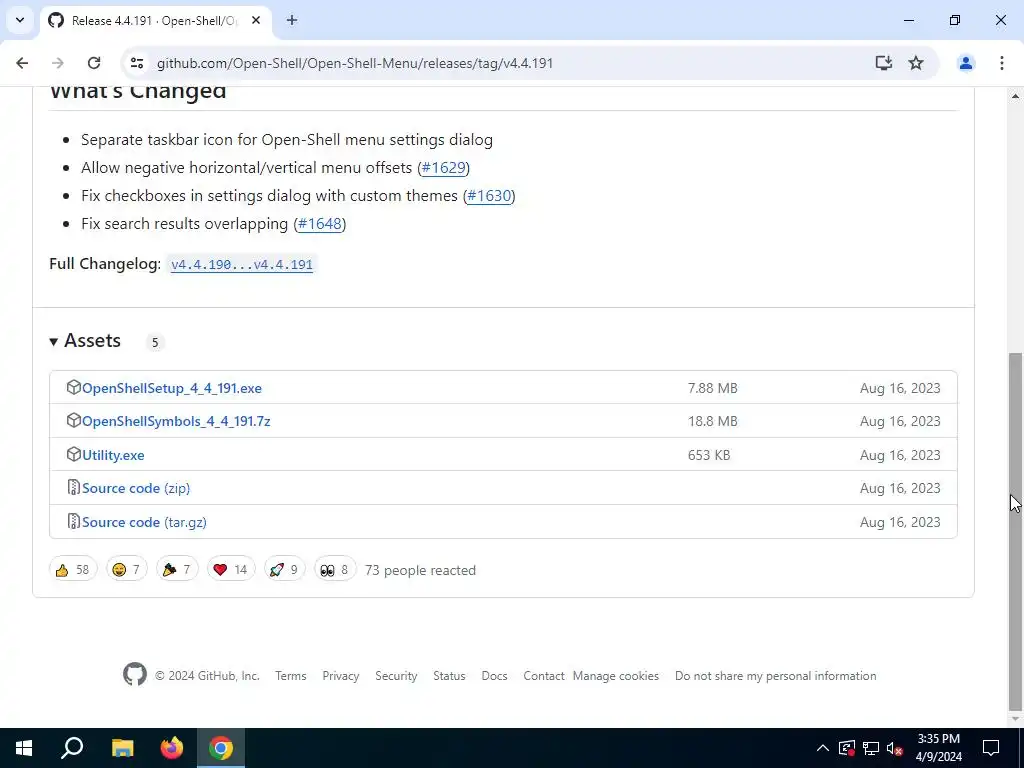
Task: Open the Chrome profile avatar
Action: pyautogui.click(x=966, y=63)
